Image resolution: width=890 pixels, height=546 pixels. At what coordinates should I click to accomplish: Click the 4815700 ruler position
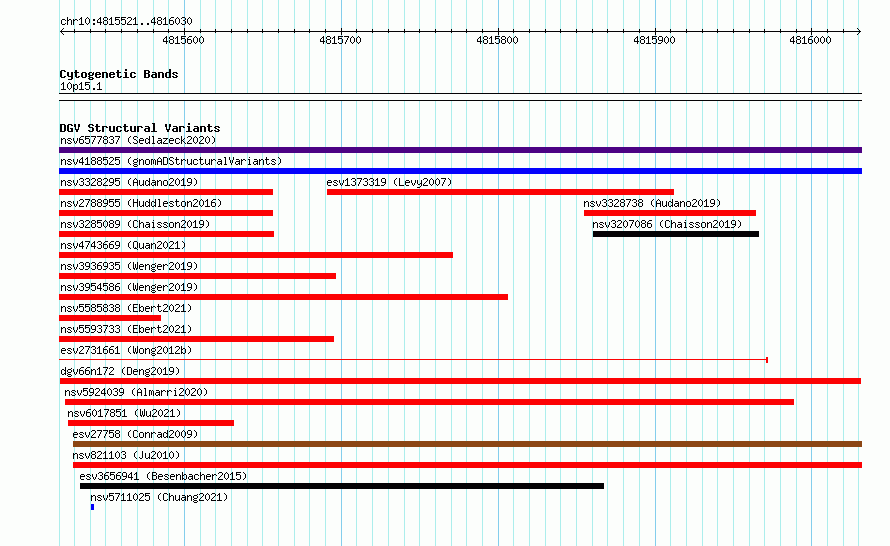pos(341,40)
